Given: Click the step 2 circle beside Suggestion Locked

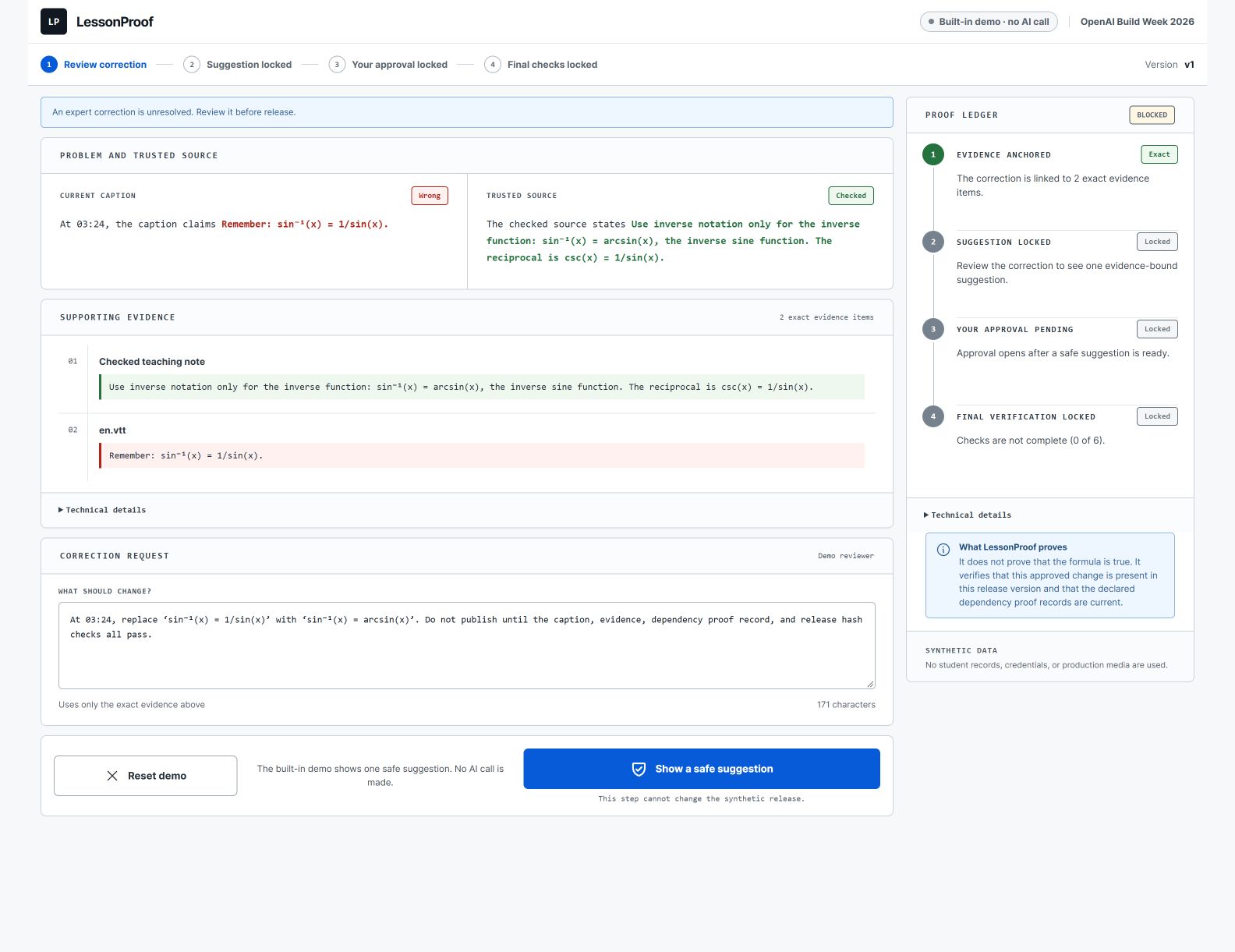Looking at the screenshot, I should 933,242.
